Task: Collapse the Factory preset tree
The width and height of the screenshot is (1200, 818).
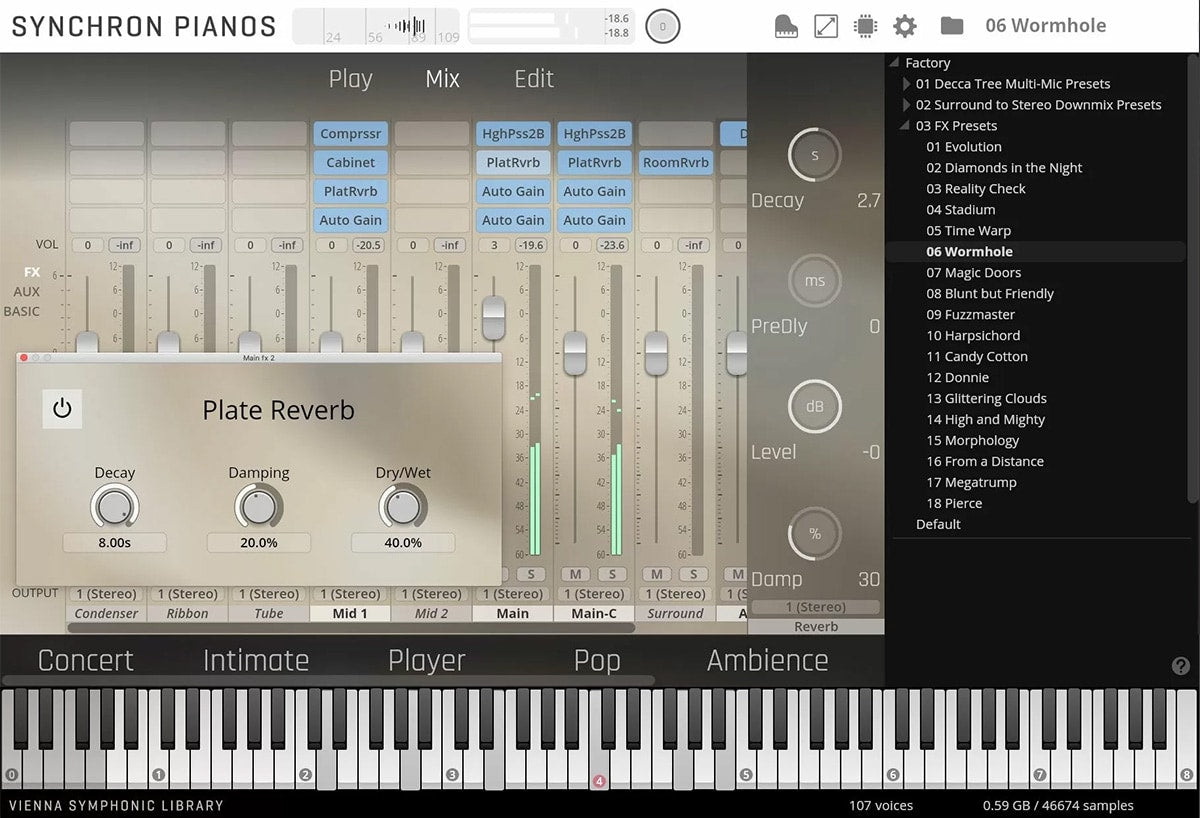Action: coord(895,63)
